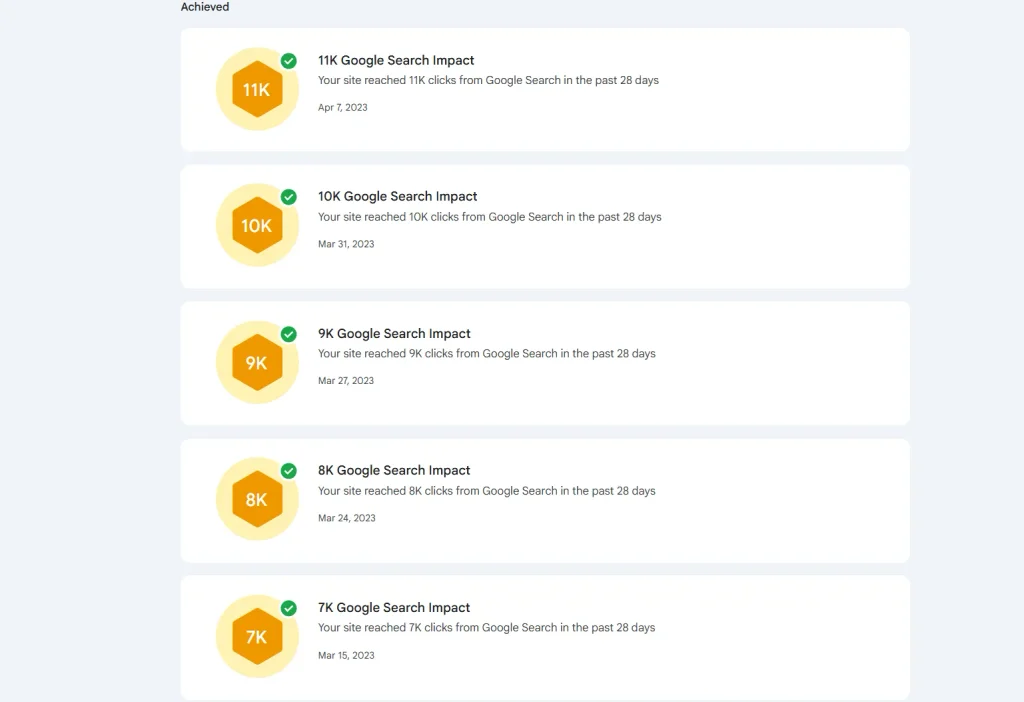This screenshot has width=1024, height=702.
Task: Click the 8K hexagon badge icon
Action: [x=257, y=499]
